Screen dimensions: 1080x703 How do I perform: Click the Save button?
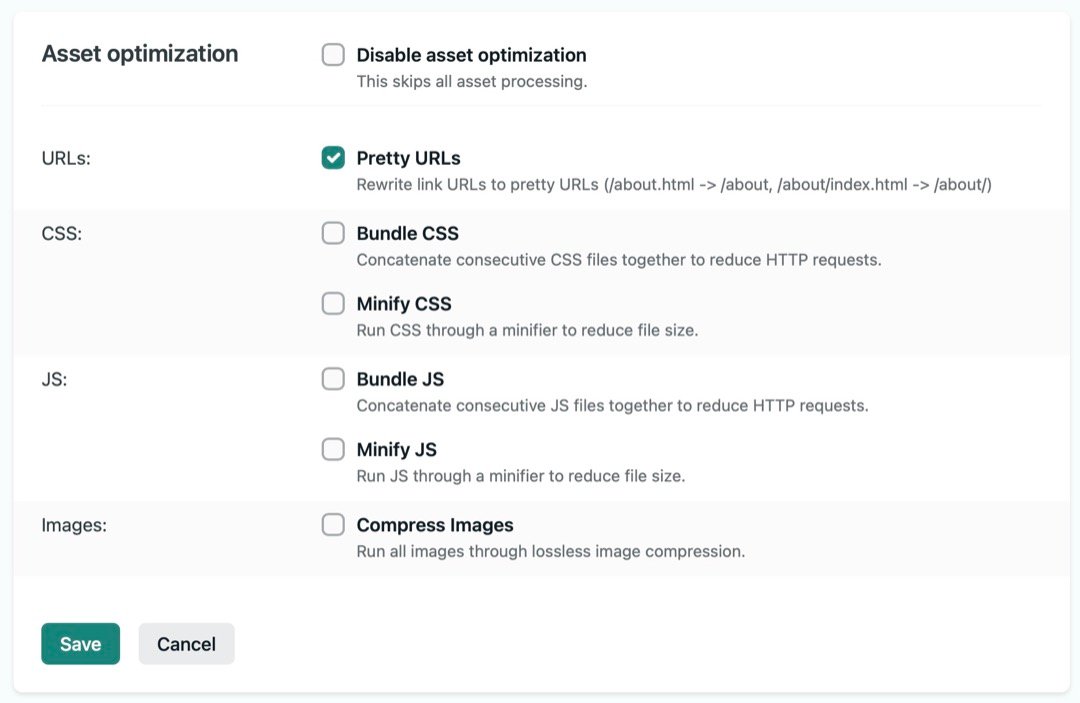[x=80, y=644]
